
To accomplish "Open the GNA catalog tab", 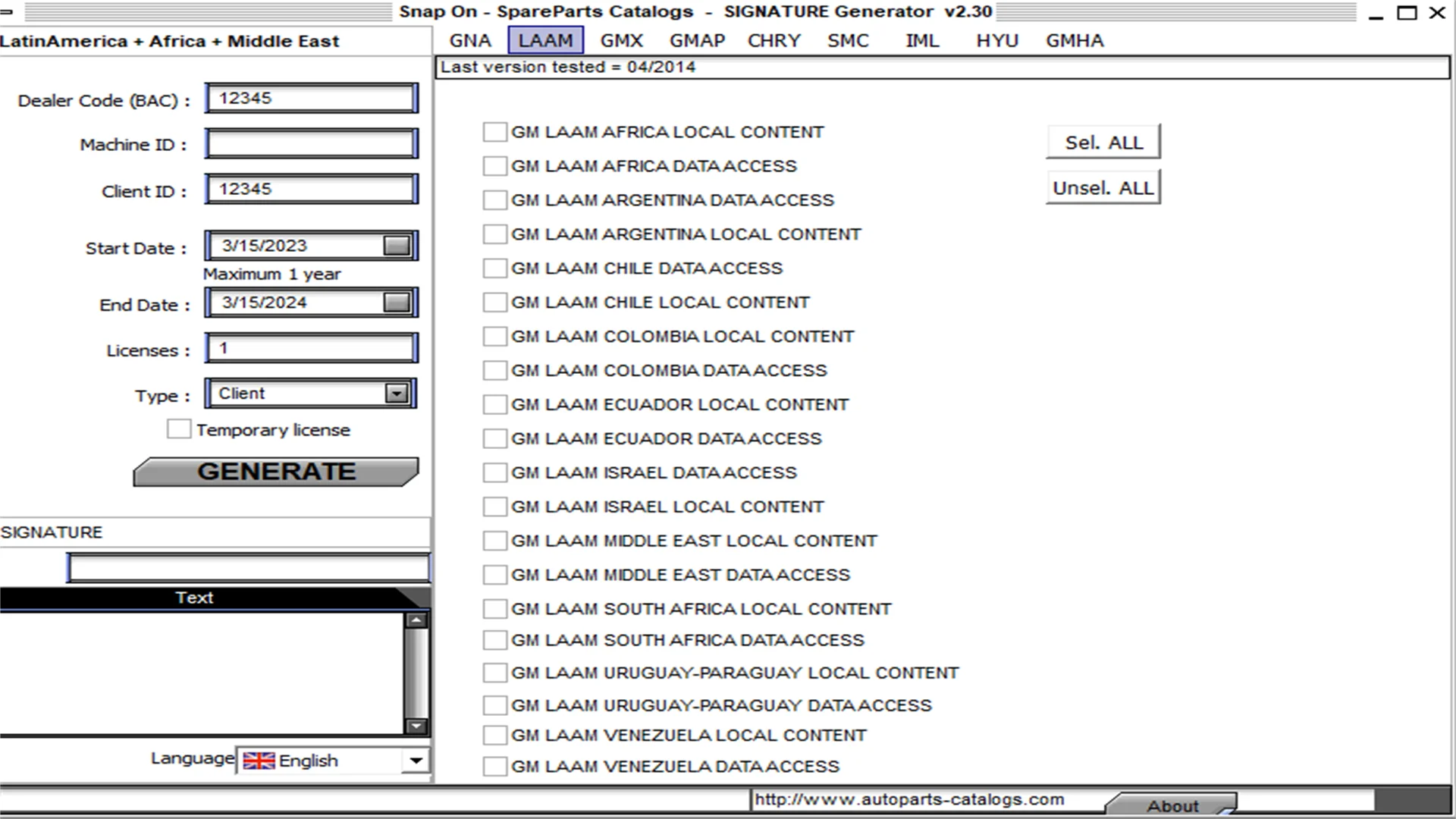I will (470, 41).
